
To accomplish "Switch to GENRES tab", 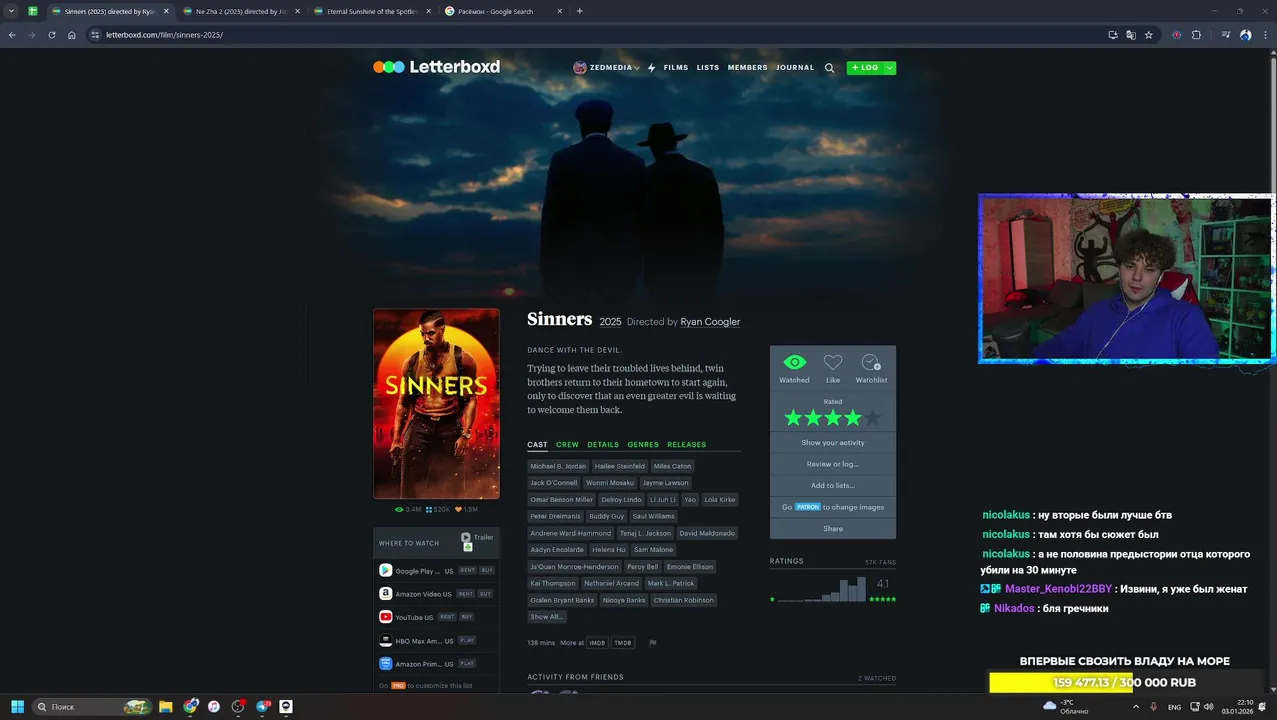I will [x=643, y=445].
